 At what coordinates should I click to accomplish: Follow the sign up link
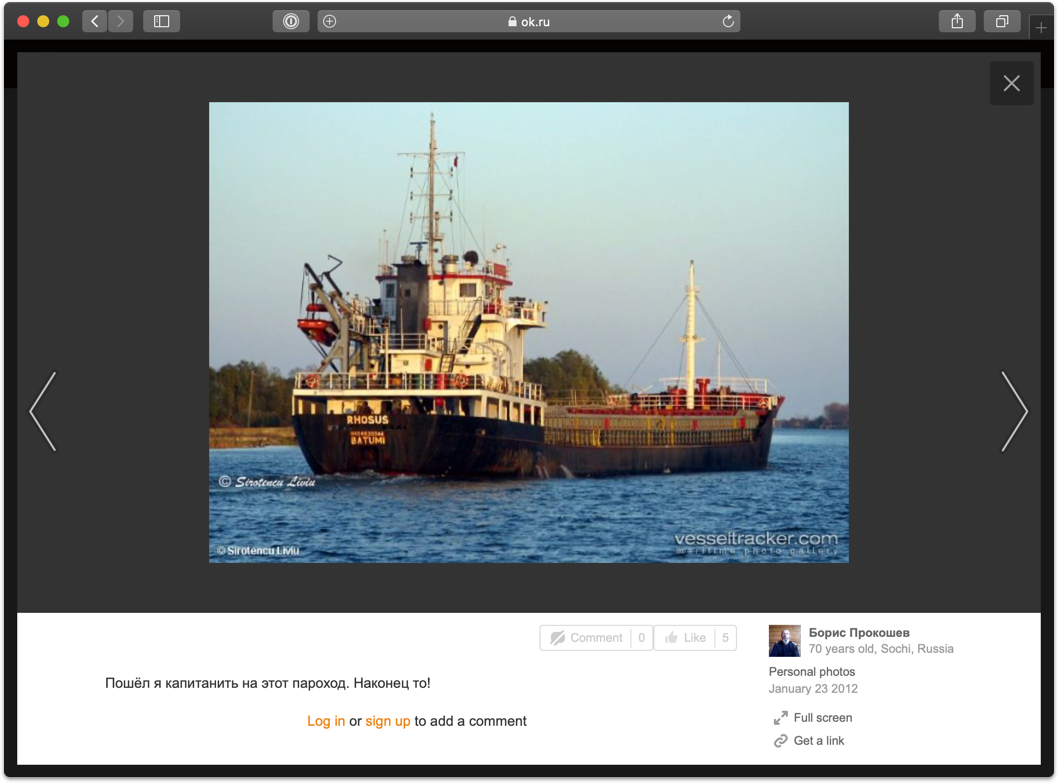[x=388, y=721]
